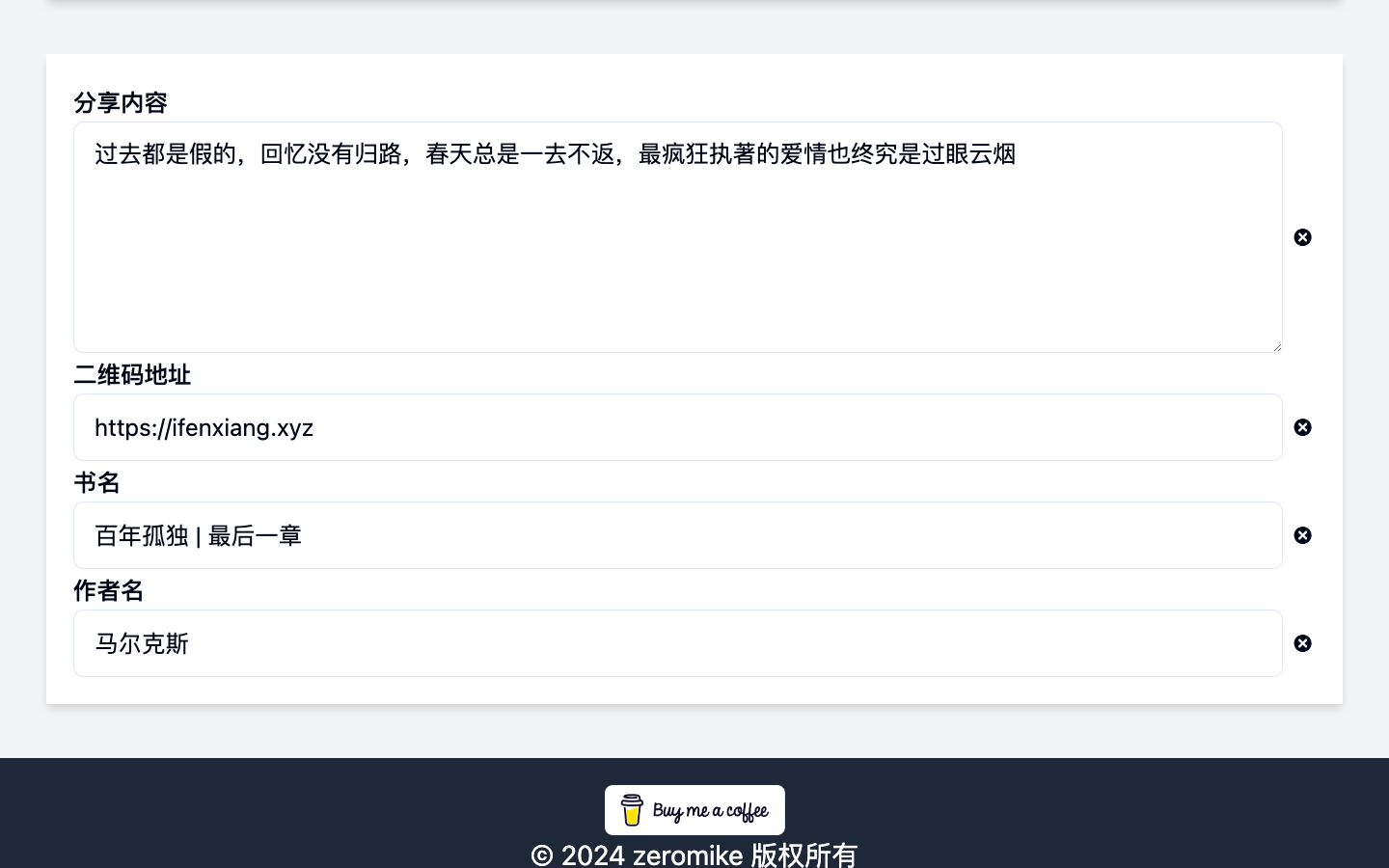The height and width of the screenshot is (868, 1389).
Task: Click the coffee cup icon in footer
Action: pyautogui.click(x=632, y=810)
